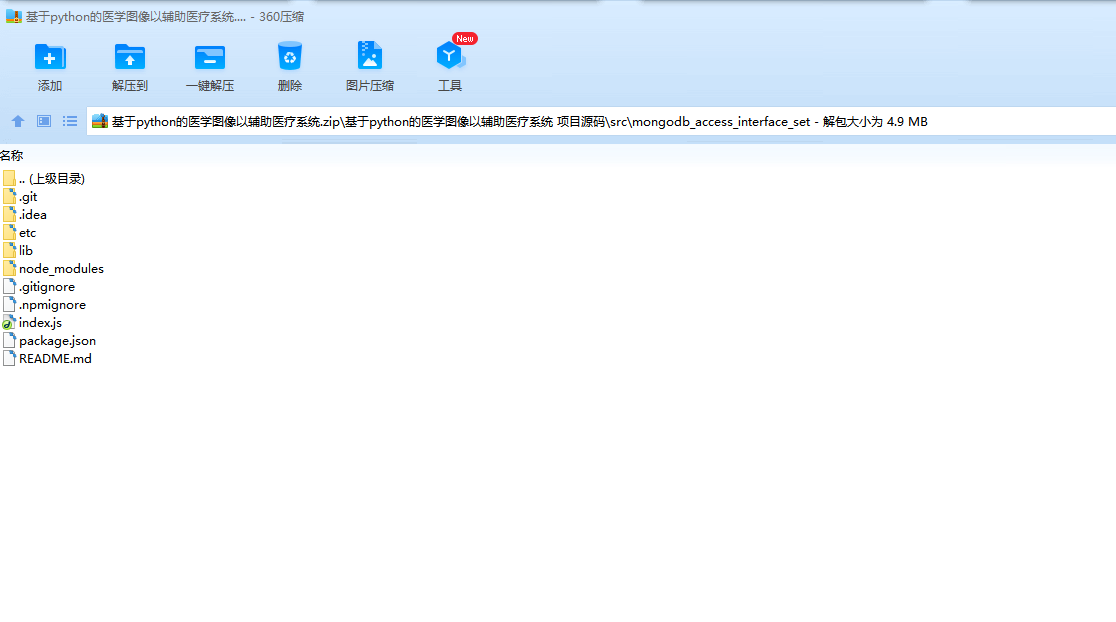This screenshot has width=1116, height=622.
Task: Select the lib folder
Action: 19,251
